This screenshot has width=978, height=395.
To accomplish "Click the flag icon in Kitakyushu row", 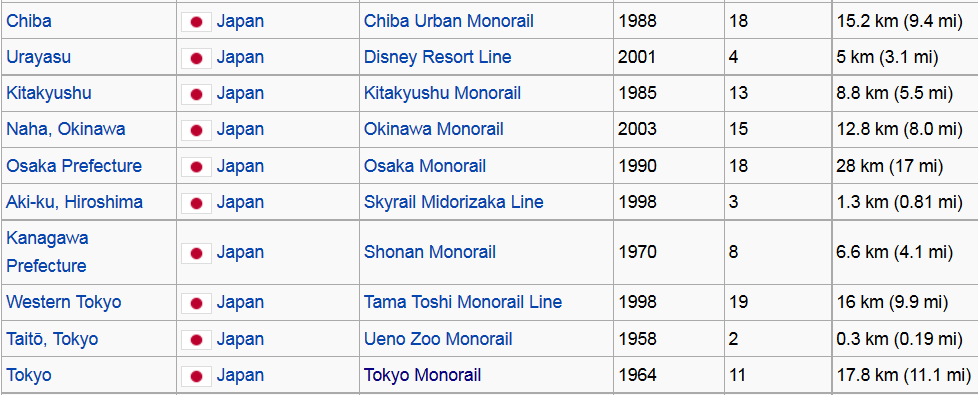I will (x=196, y=94).
